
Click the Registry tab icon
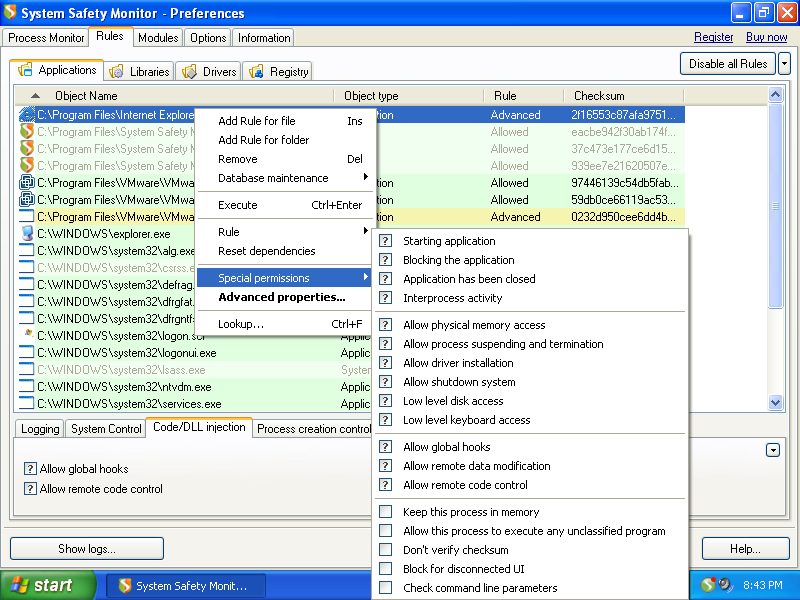[257, 71]
